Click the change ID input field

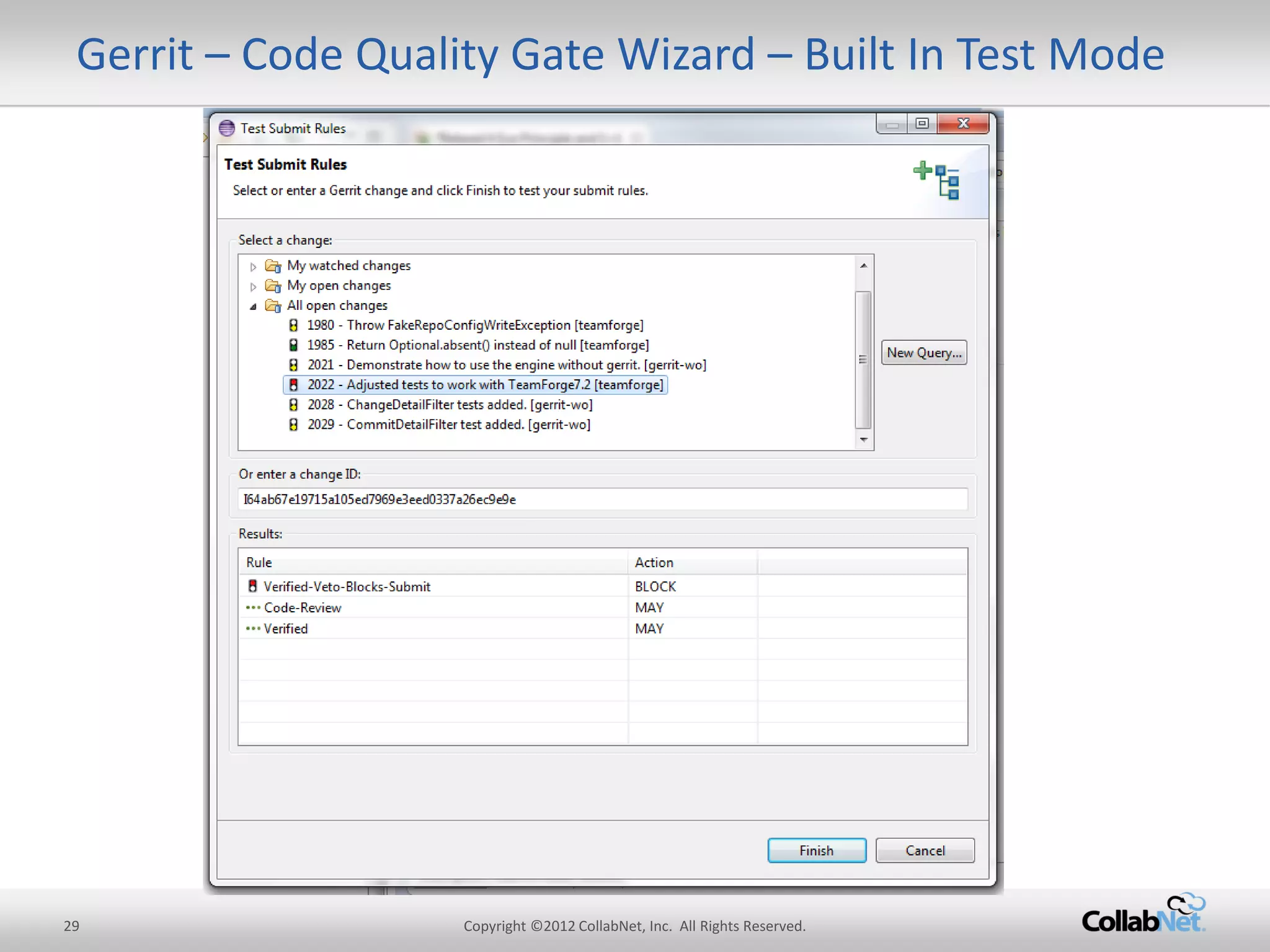point(602,499)
